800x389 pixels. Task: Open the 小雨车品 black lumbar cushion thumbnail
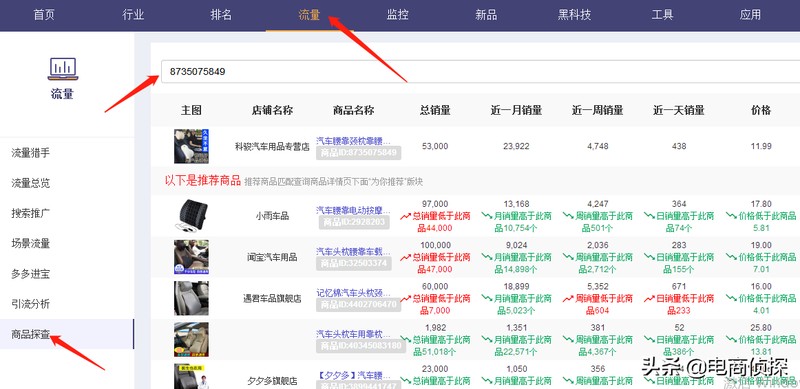(x=191, y=215)
